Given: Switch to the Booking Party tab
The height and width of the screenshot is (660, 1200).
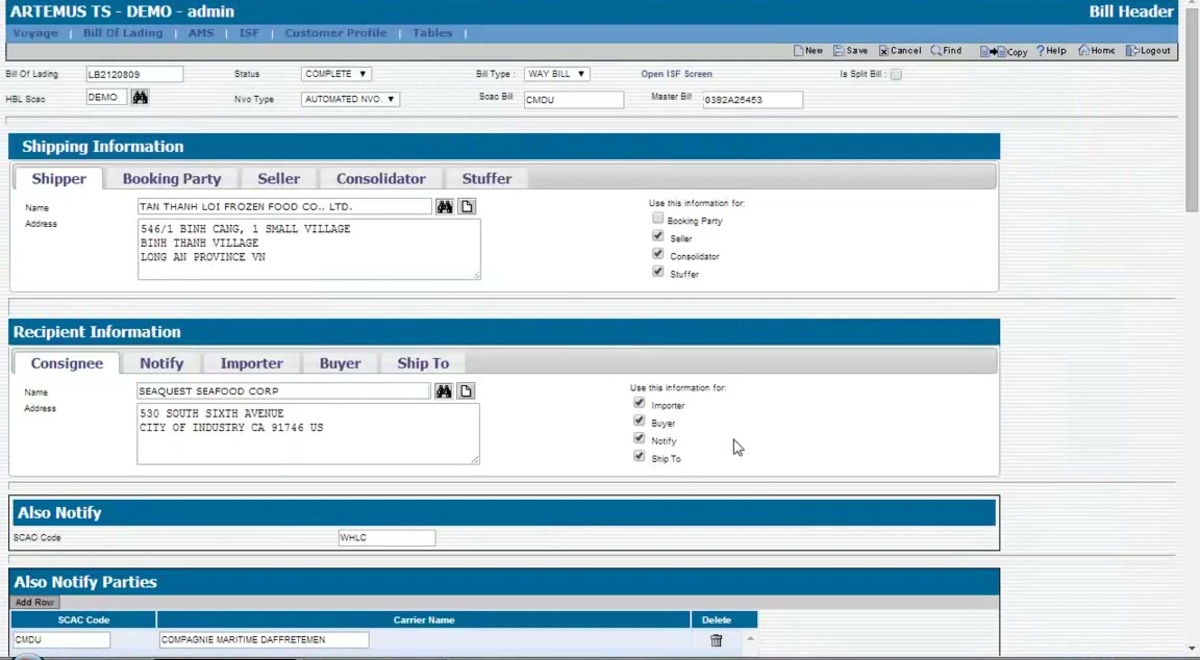Looking at the screenshot, I should point(172,178).
